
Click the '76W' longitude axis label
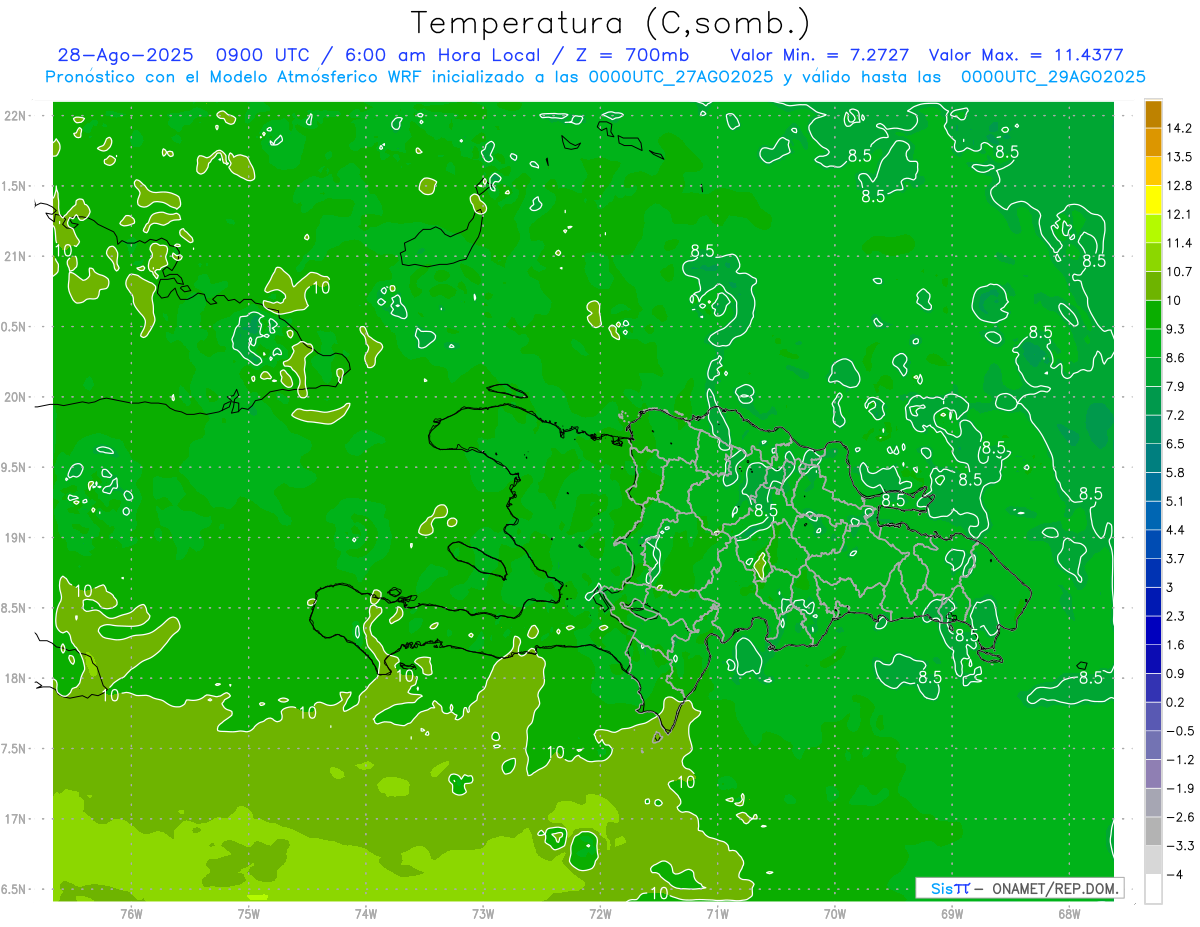point(131,913)
